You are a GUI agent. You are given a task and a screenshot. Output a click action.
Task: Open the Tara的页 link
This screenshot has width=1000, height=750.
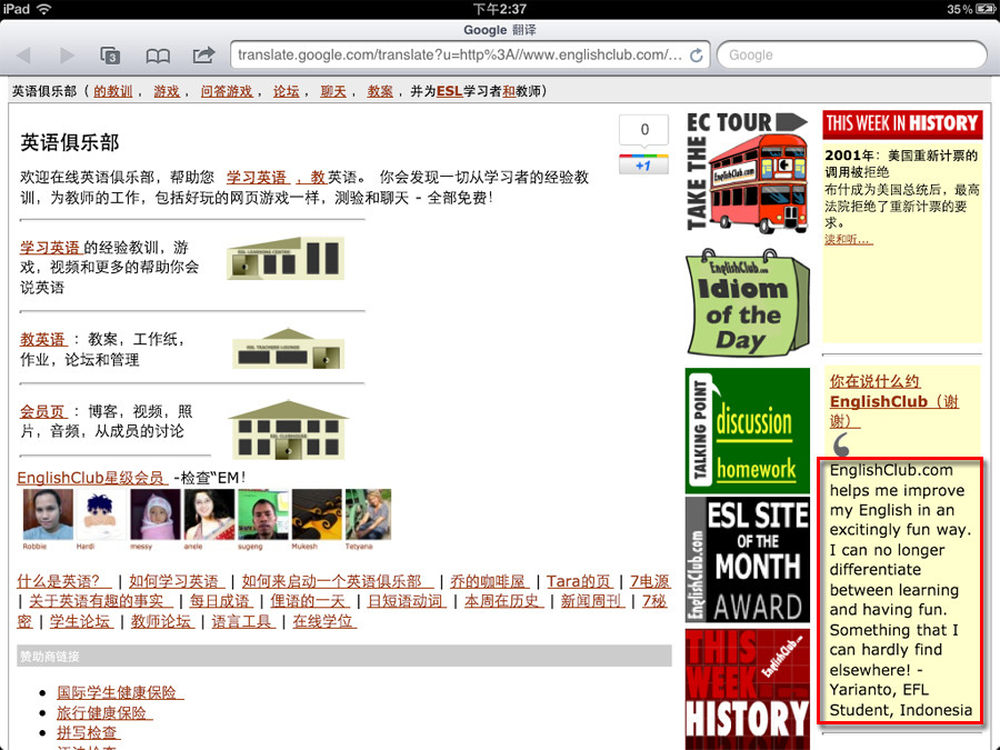[x=579, y=582]
